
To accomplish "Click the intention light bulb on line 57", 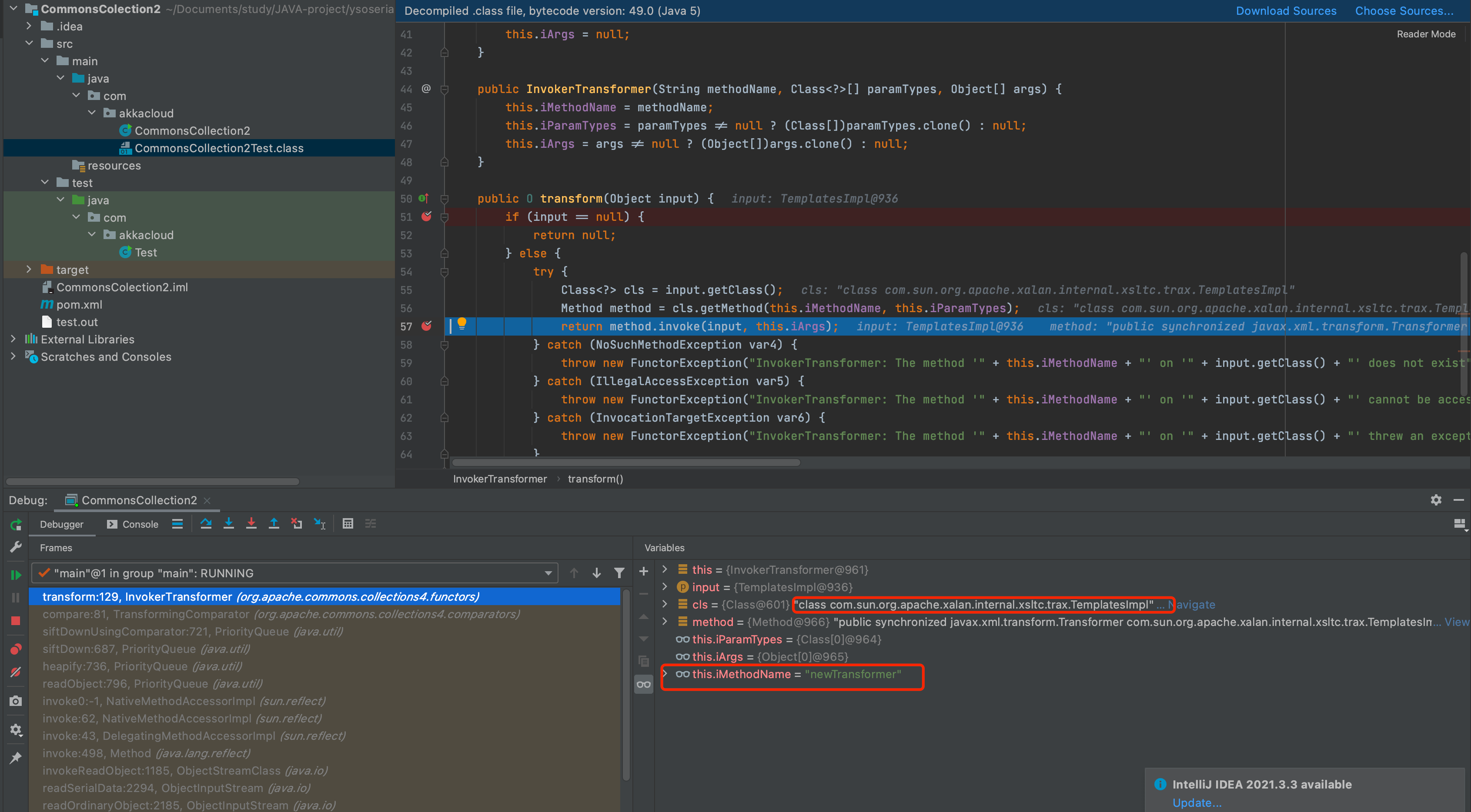I will tap(462, 323).
